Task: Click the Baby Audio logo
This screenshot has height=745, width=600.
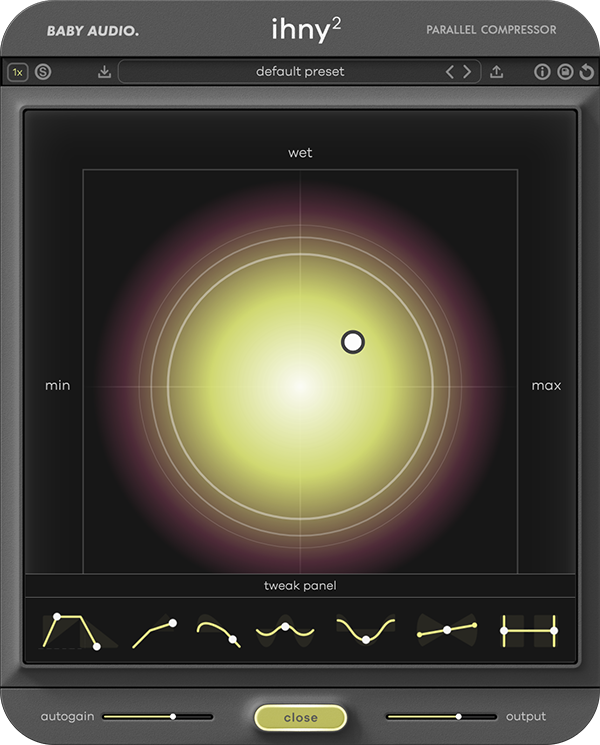Action: pyautogui.click(x=93, y=31)
